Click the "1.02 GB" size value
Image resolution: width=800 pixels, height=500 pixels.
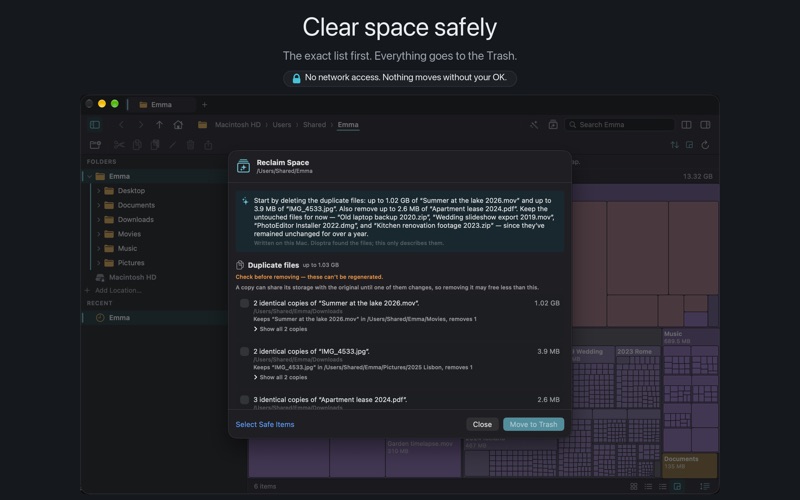pyautogui.click(x=547, y=303)
